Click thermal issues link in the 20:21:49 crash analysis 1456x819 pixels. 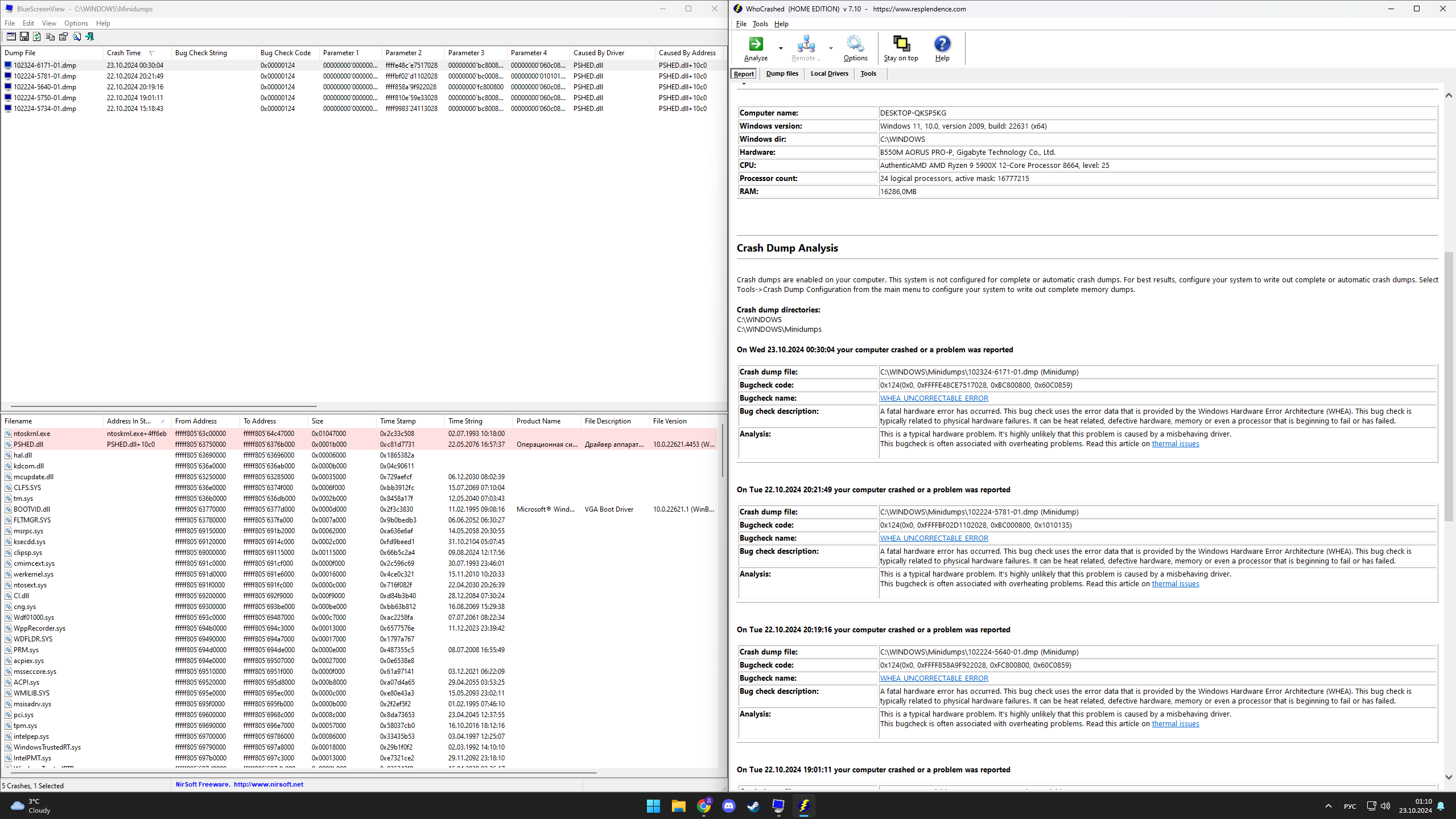[1175, 584]
